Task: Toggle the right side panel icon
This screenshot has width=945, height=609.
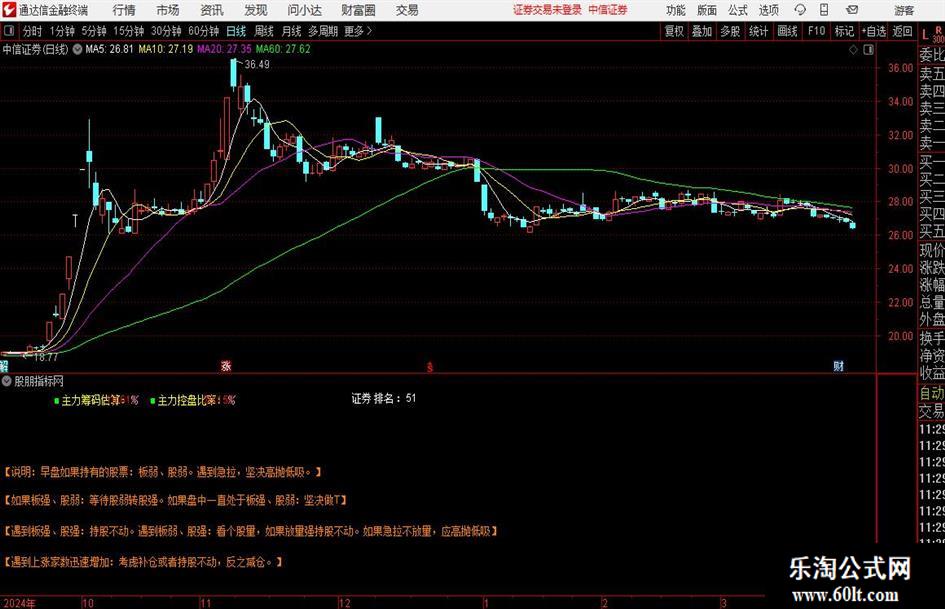Action: pos(868,50)
